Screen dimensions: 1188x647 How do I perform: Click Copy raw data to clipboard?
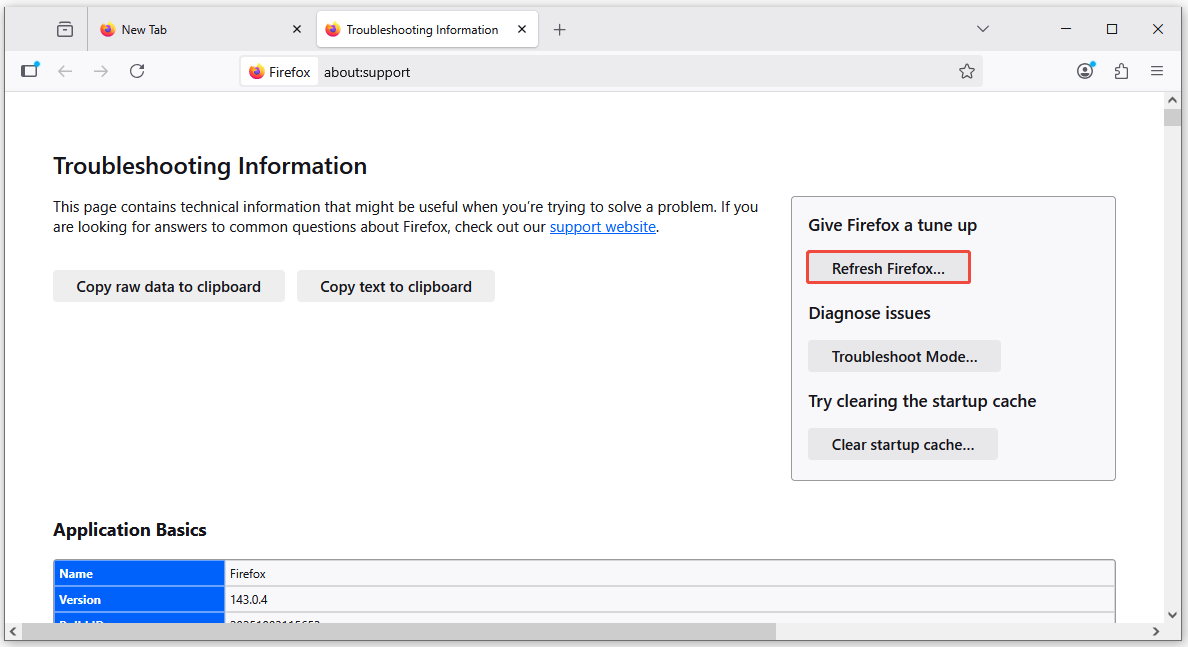pos(168,286)
